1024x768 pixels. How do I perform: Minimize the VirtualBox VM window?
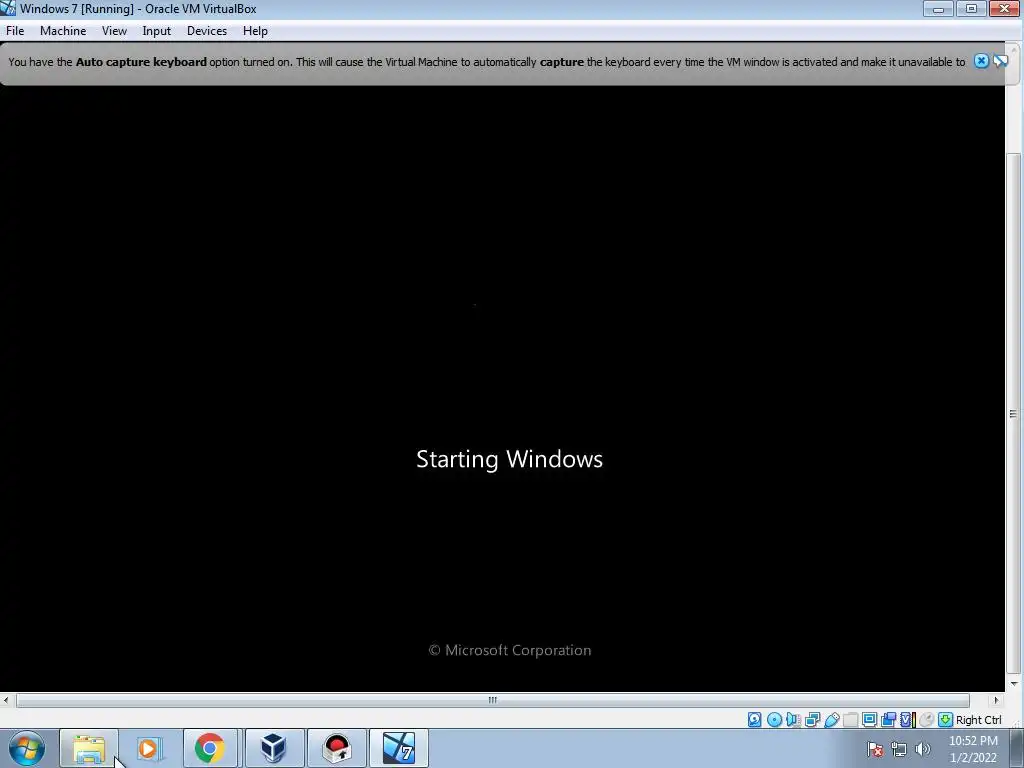(x=938, y=8)
